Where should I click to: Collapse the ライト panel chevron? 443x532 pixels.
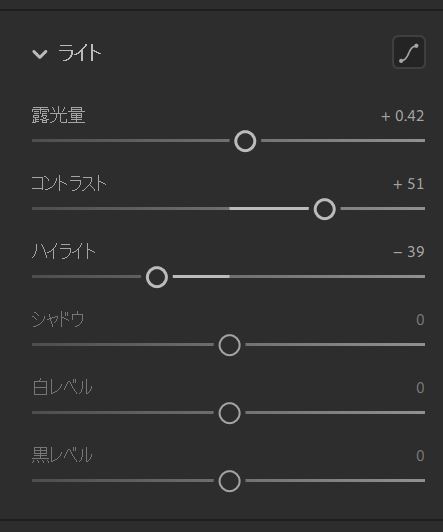coord(40,54)
